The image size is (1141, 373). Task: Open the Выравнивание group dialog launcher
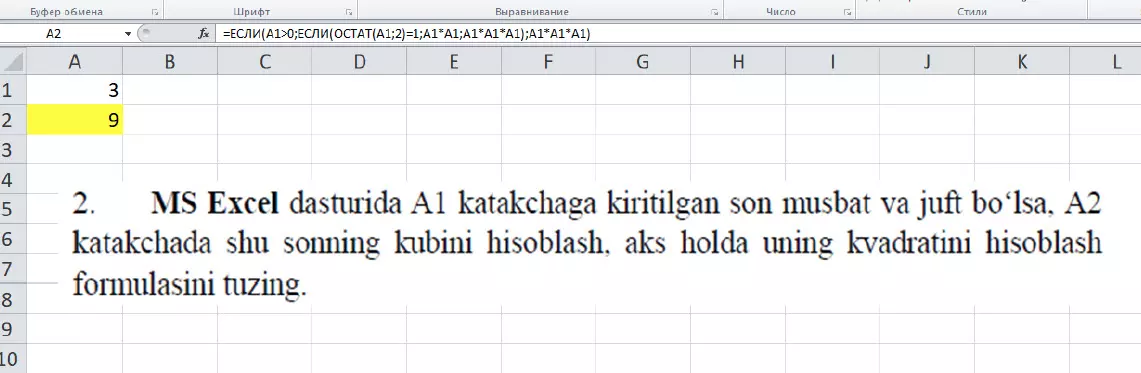(715, 12)
